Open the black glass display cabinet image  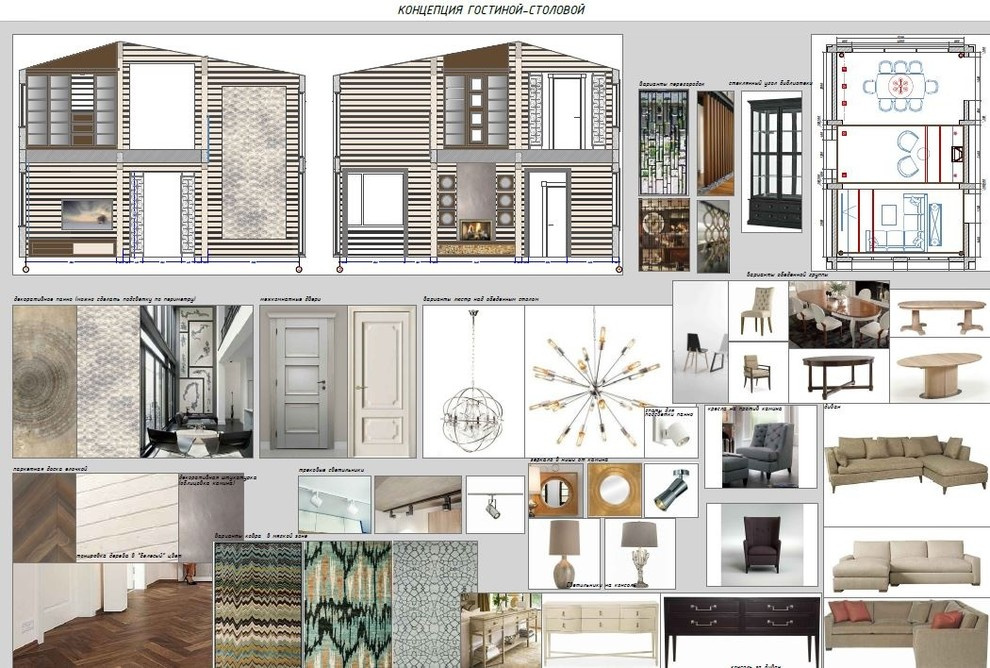771,162
